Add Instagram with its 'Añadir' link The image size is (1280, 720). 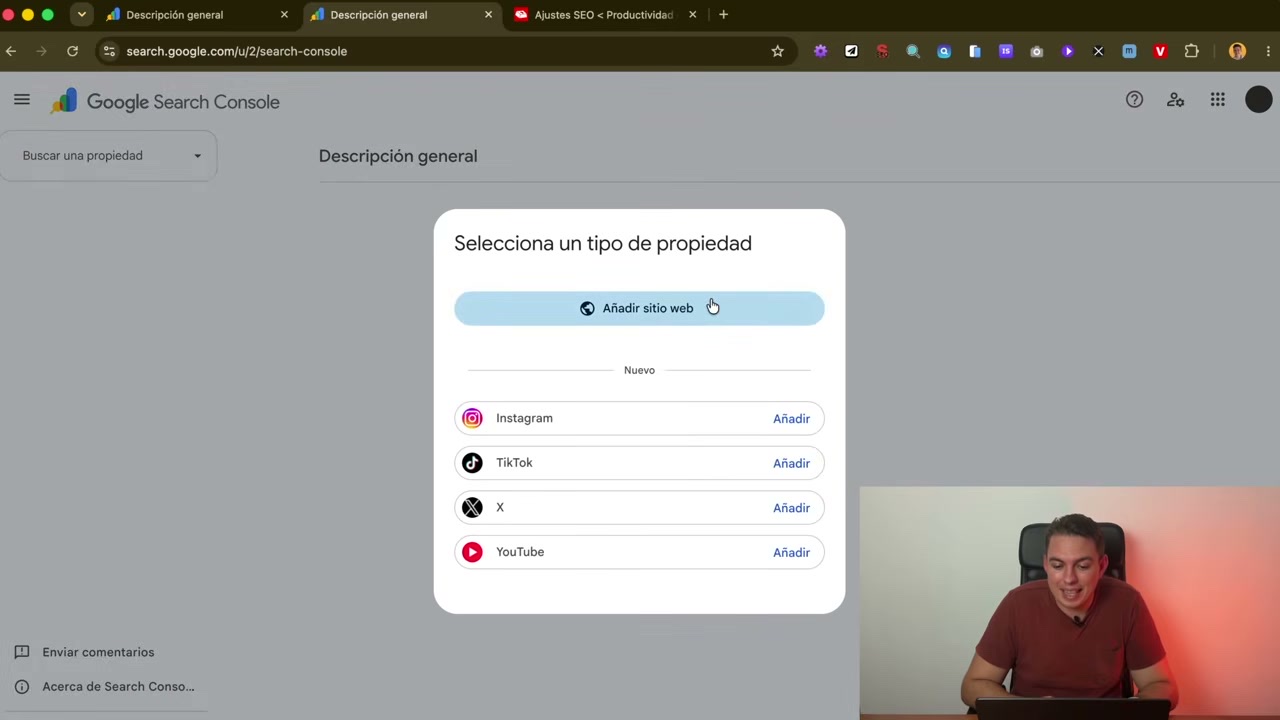pos(791,419)
